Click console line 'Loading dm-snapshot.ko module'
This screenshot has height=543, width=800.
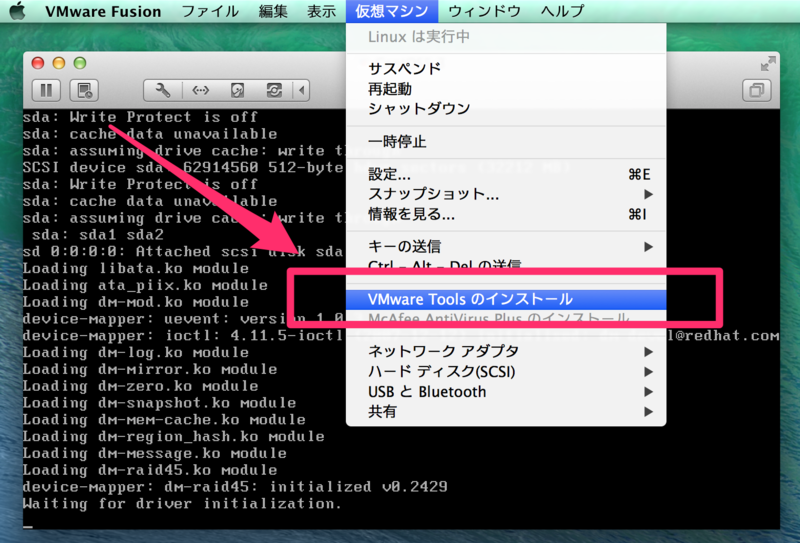pyautogui.click(x=159, y=403)
